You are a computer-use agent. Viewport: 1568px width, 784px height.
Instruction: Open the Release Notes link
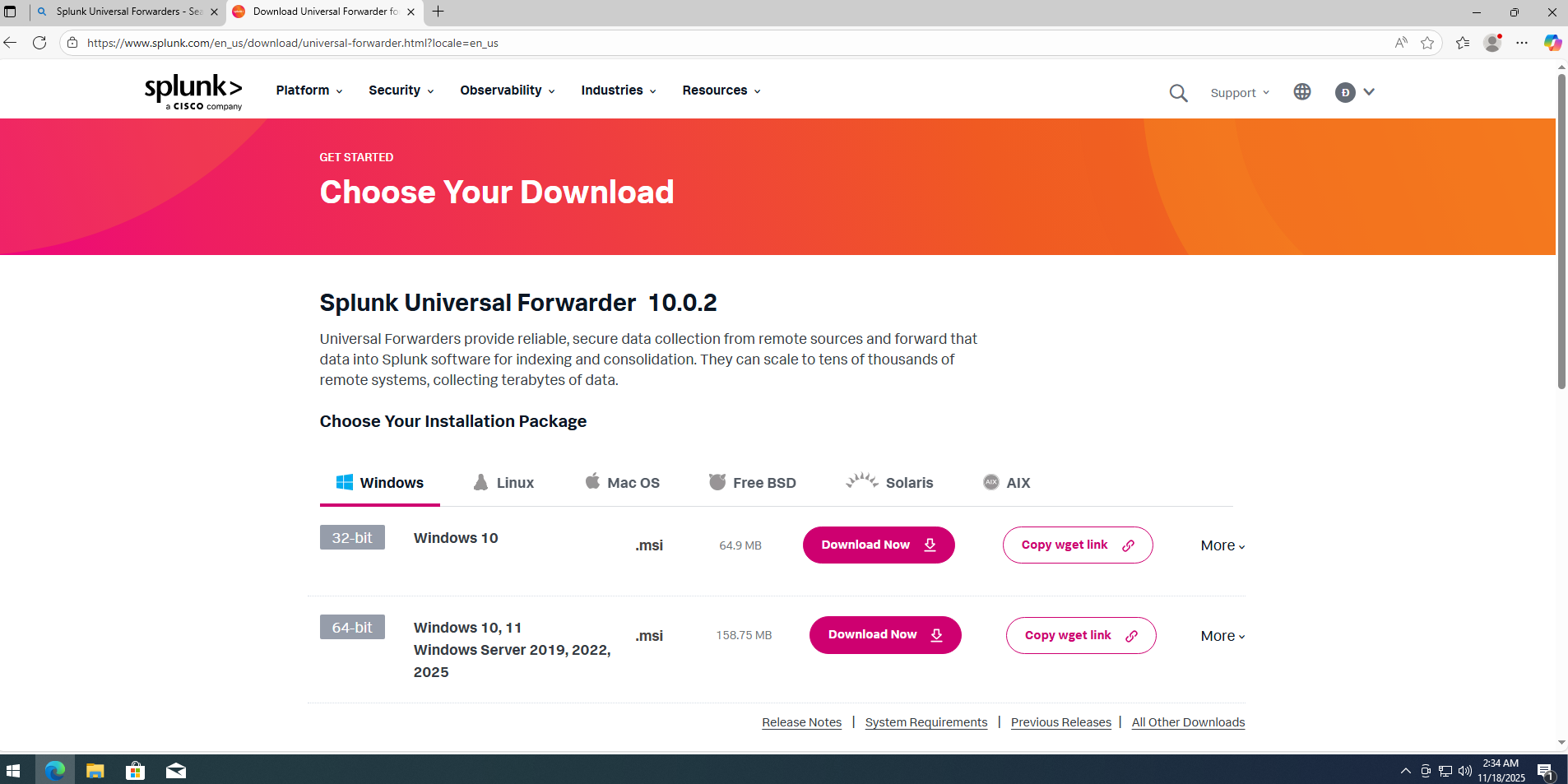pos(801,722)
